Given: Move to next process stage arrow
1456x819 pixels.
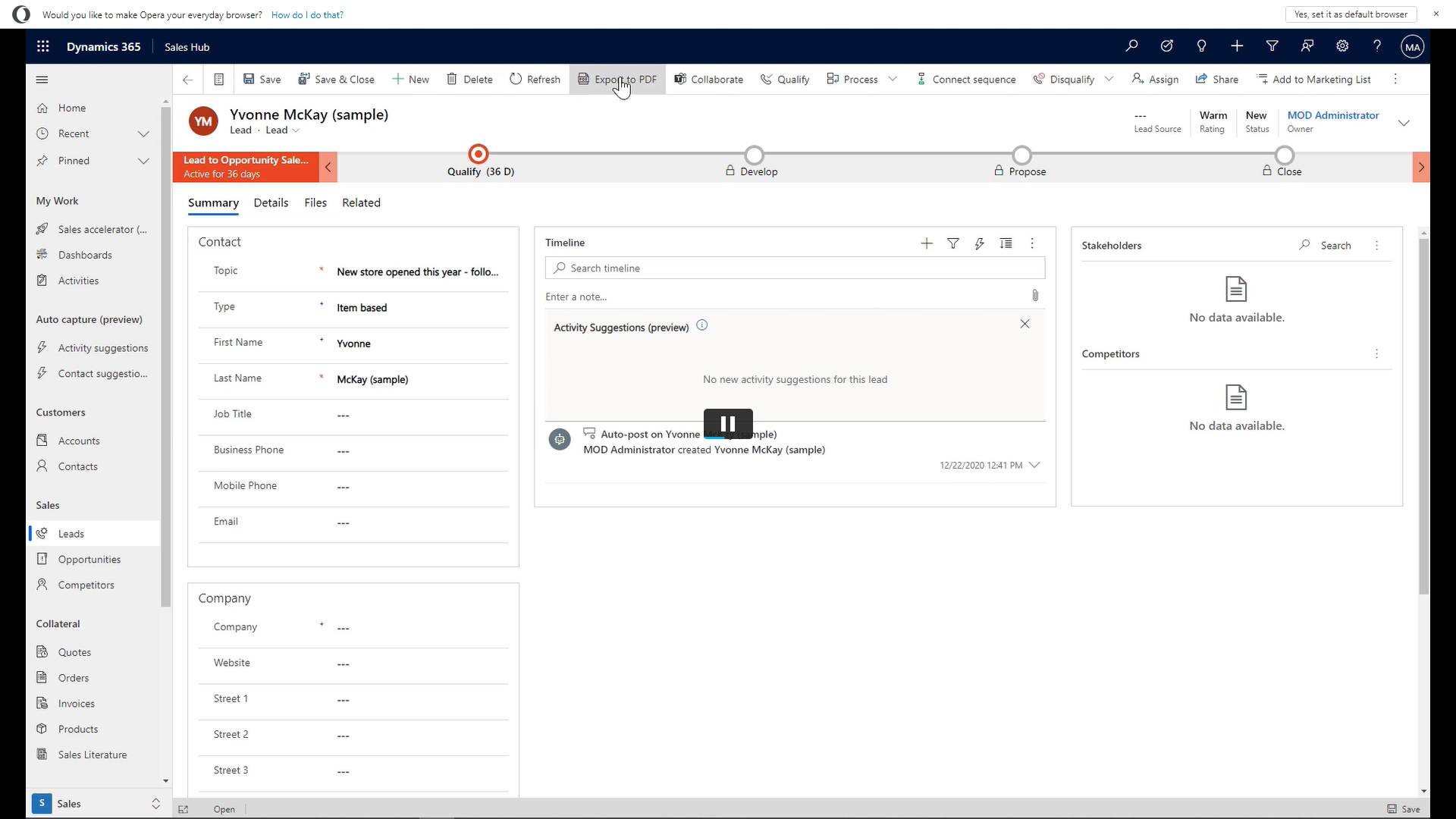Looking at the screenshot, I should [1421, 167].
